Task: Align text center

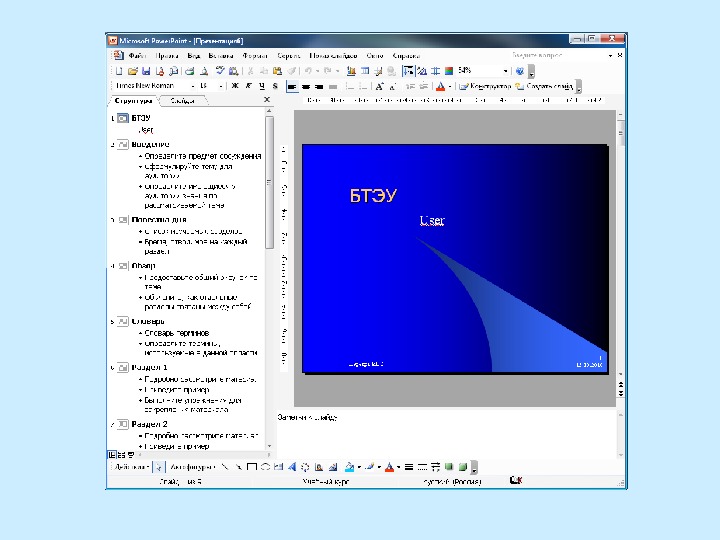Action: coord(306,86)
